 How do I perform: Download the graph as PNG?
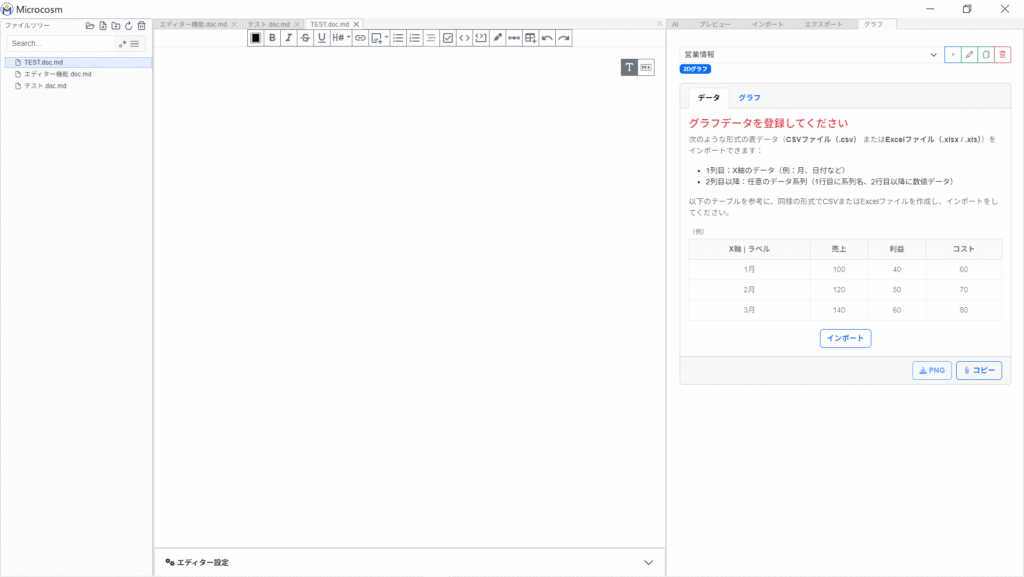[x=931, y=370]
